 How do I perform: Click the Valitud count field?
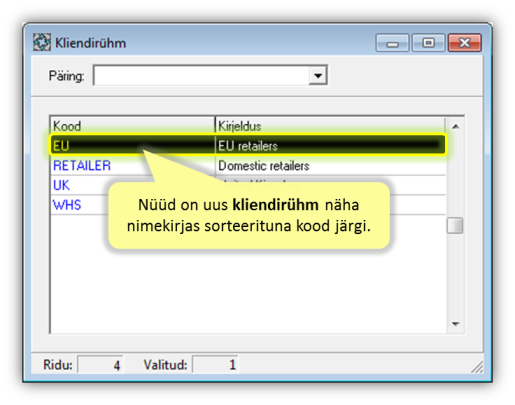coord(215,365)
